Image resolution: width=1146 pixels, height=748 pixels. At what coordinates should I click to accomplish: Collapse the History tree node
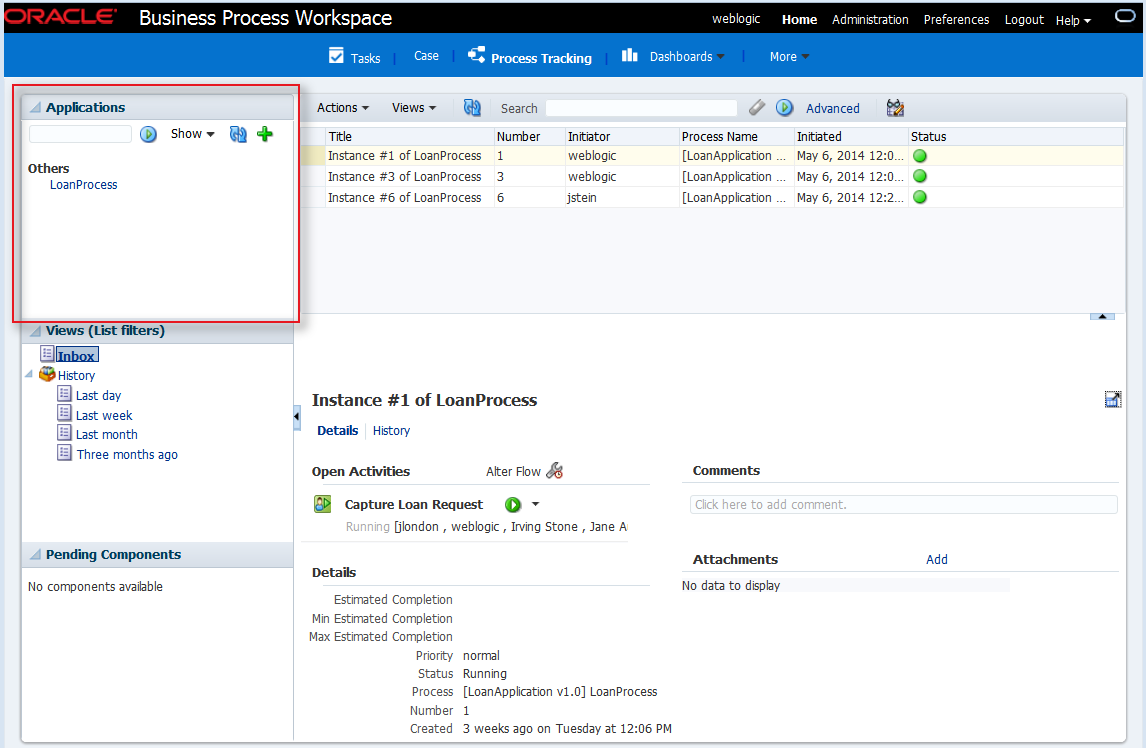click(x=30, y=375)
